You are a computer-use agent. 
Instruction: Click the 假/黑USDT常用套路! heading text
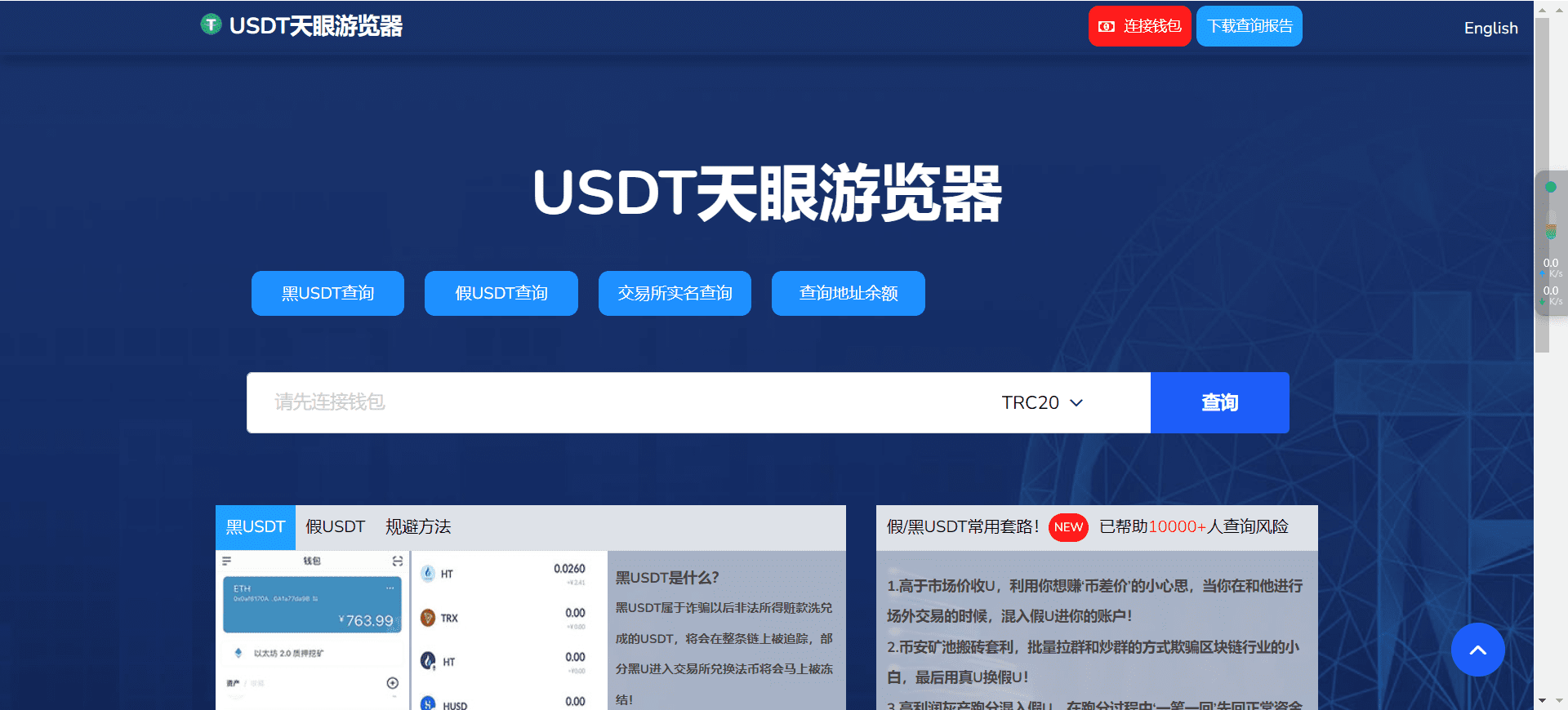click(x=963, y=527)
